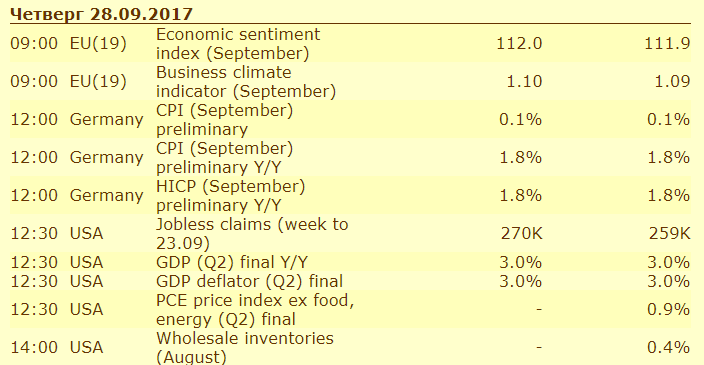
Task: Select the Economic sentiment index (September) row
Action: [350, 44]
